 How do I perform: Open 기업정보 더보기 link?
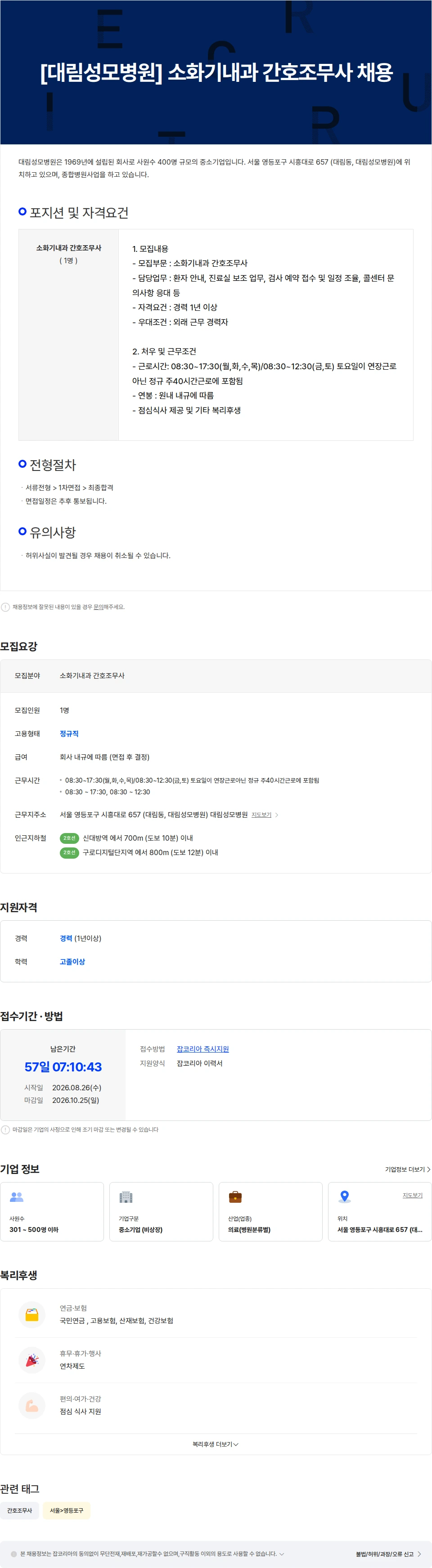408,1169
